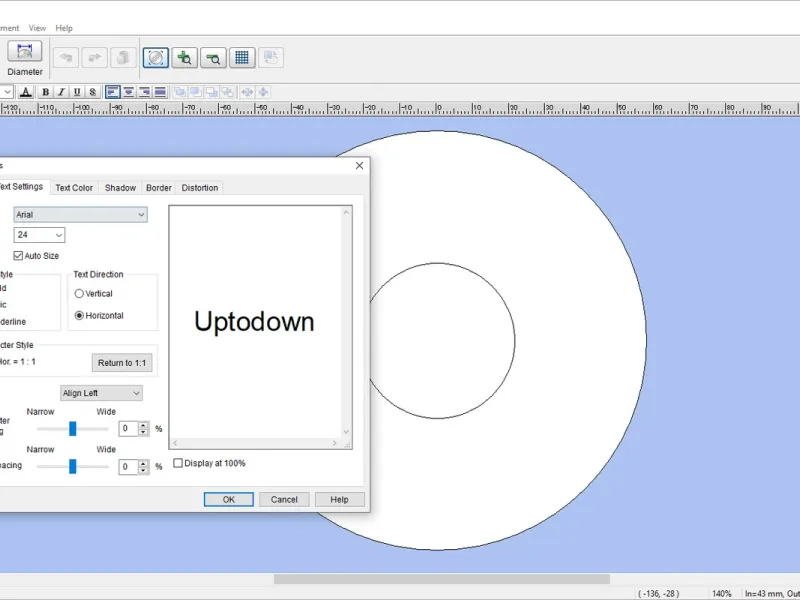
Task: Switch to the Border tab
Action: point(159,188)
